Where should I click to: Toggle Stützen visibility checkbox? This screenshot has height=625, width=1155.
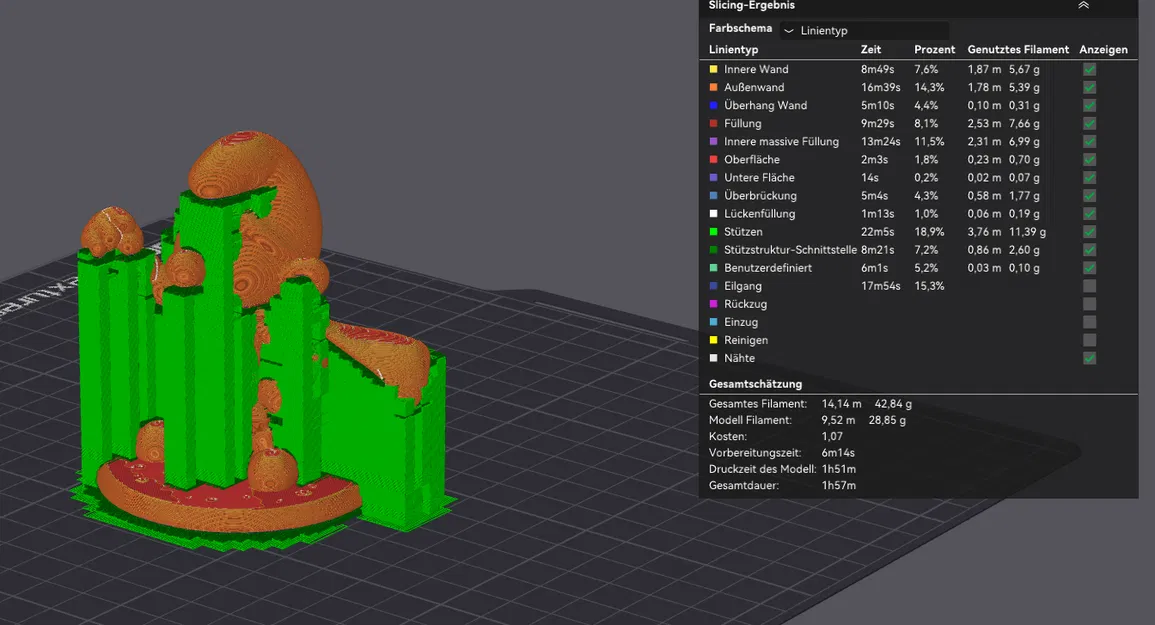click(1089, 231)
